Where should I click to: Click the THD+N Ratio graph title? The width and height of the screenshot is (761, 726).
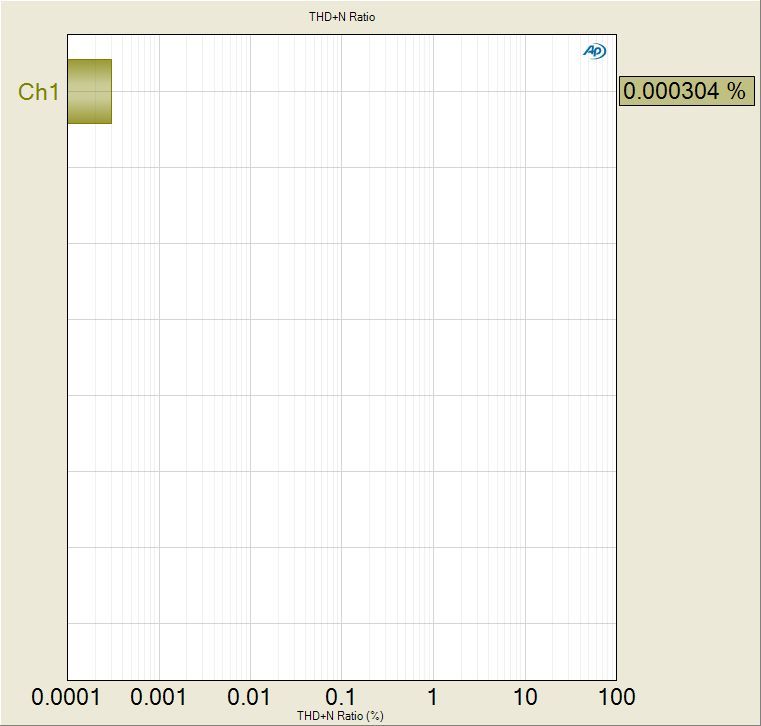point(342,17)
